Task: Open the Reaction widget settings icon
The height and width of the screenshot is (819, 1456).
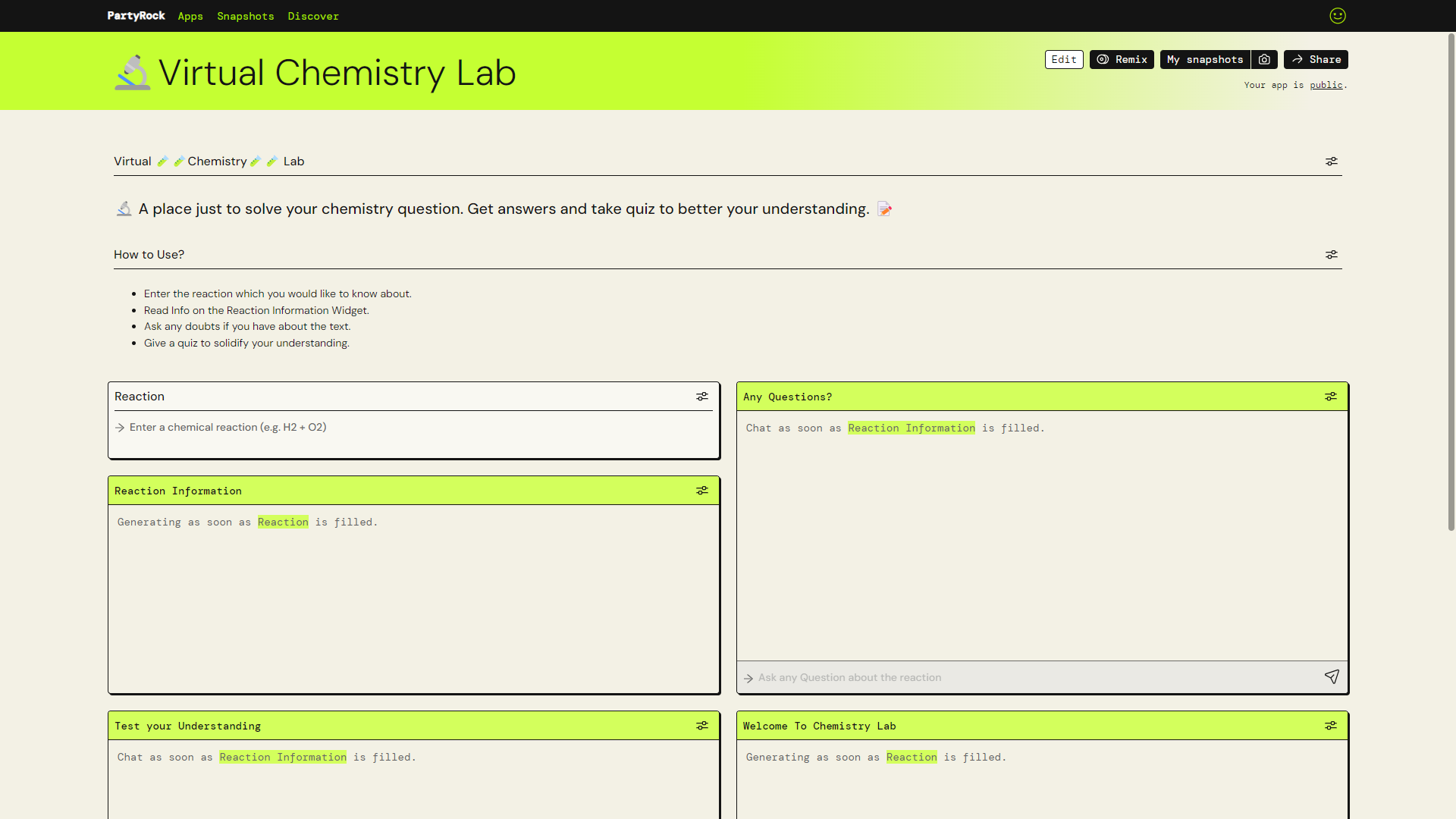Action: tap(702, 396)
